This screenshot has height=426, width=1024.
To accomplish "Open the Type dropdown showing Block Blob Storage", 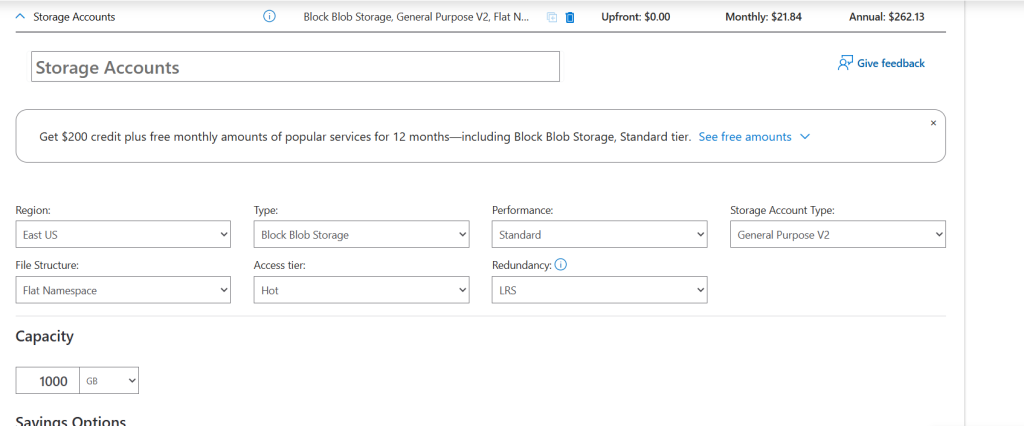I will coord(361,235).
